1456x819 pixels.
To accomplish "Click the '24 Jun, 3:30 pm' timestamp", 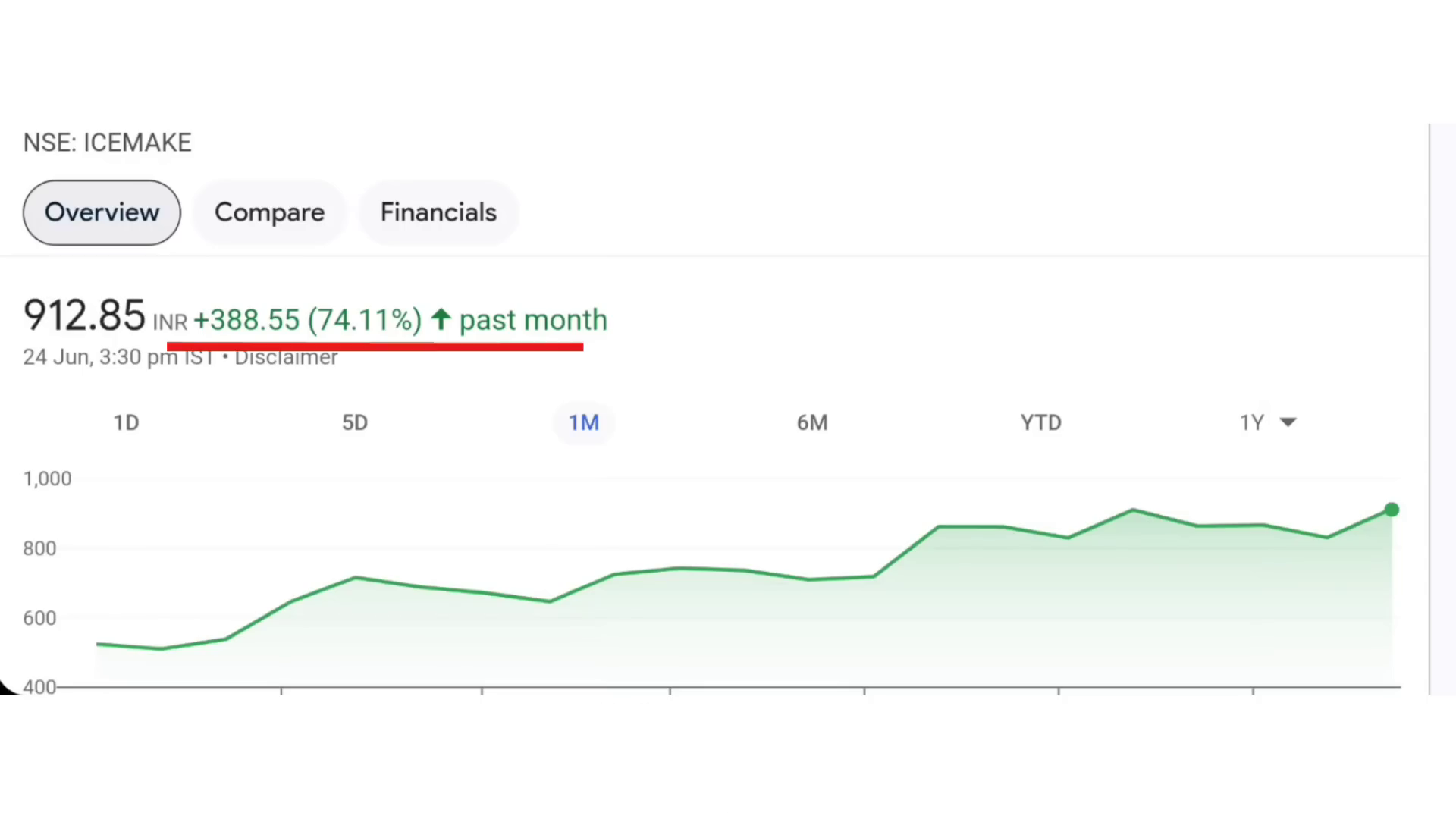I will tap(100, 357).
